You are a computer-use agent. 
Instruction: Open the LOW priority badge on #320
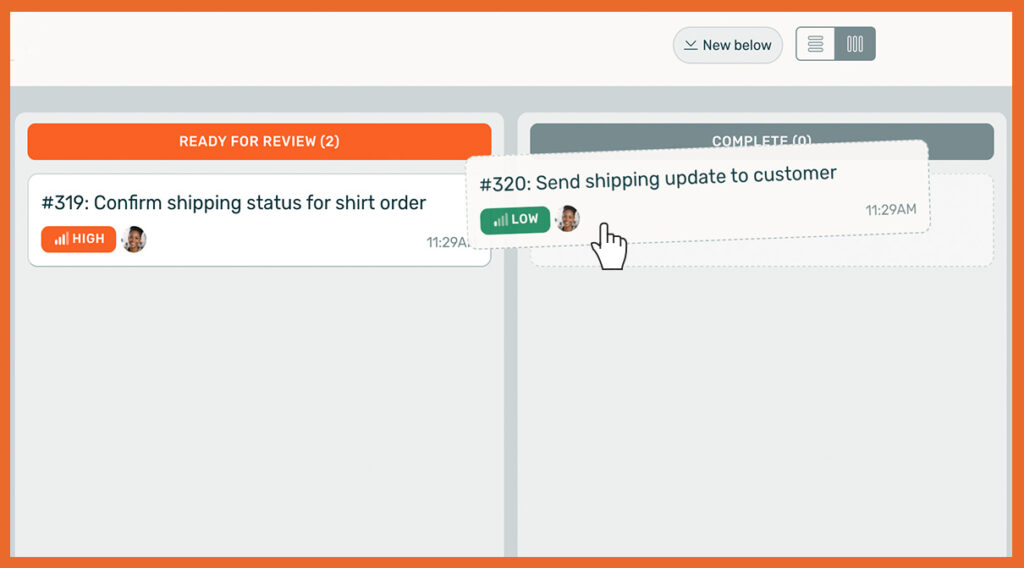(515, 220)
